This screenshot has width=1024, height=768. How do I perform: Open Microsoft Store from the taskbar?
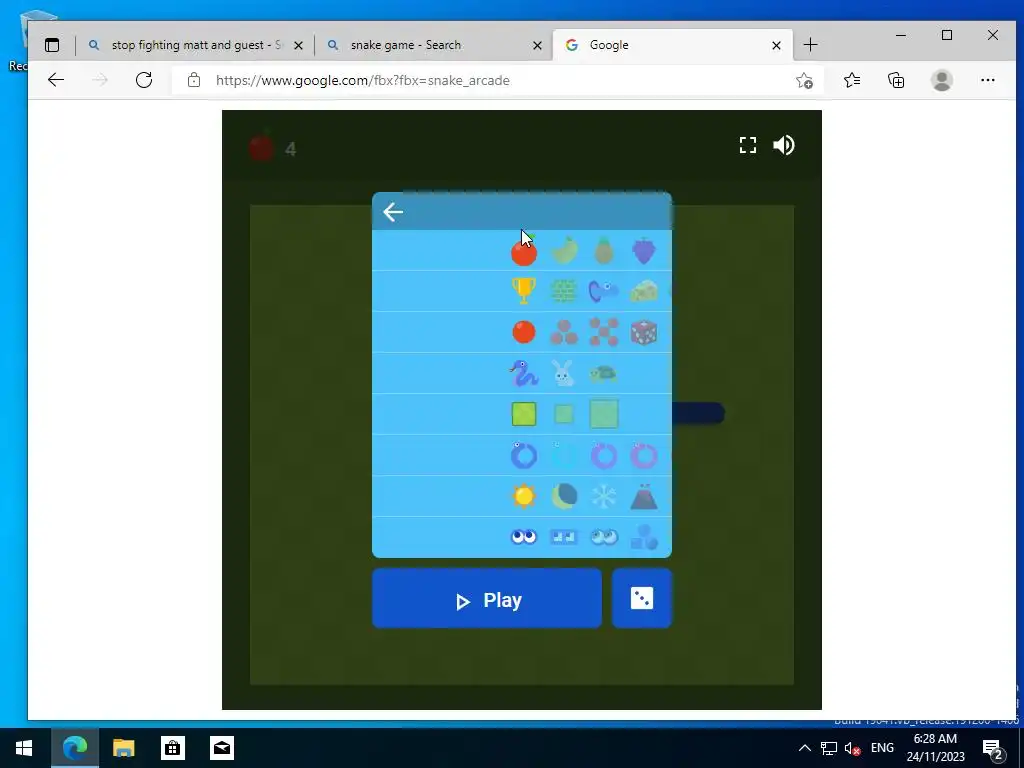(x=172, y=748)
